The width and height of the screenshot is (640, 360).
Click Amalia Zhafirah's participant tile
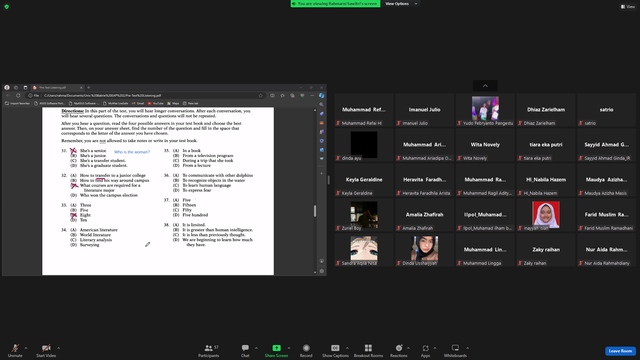point(424,215)
